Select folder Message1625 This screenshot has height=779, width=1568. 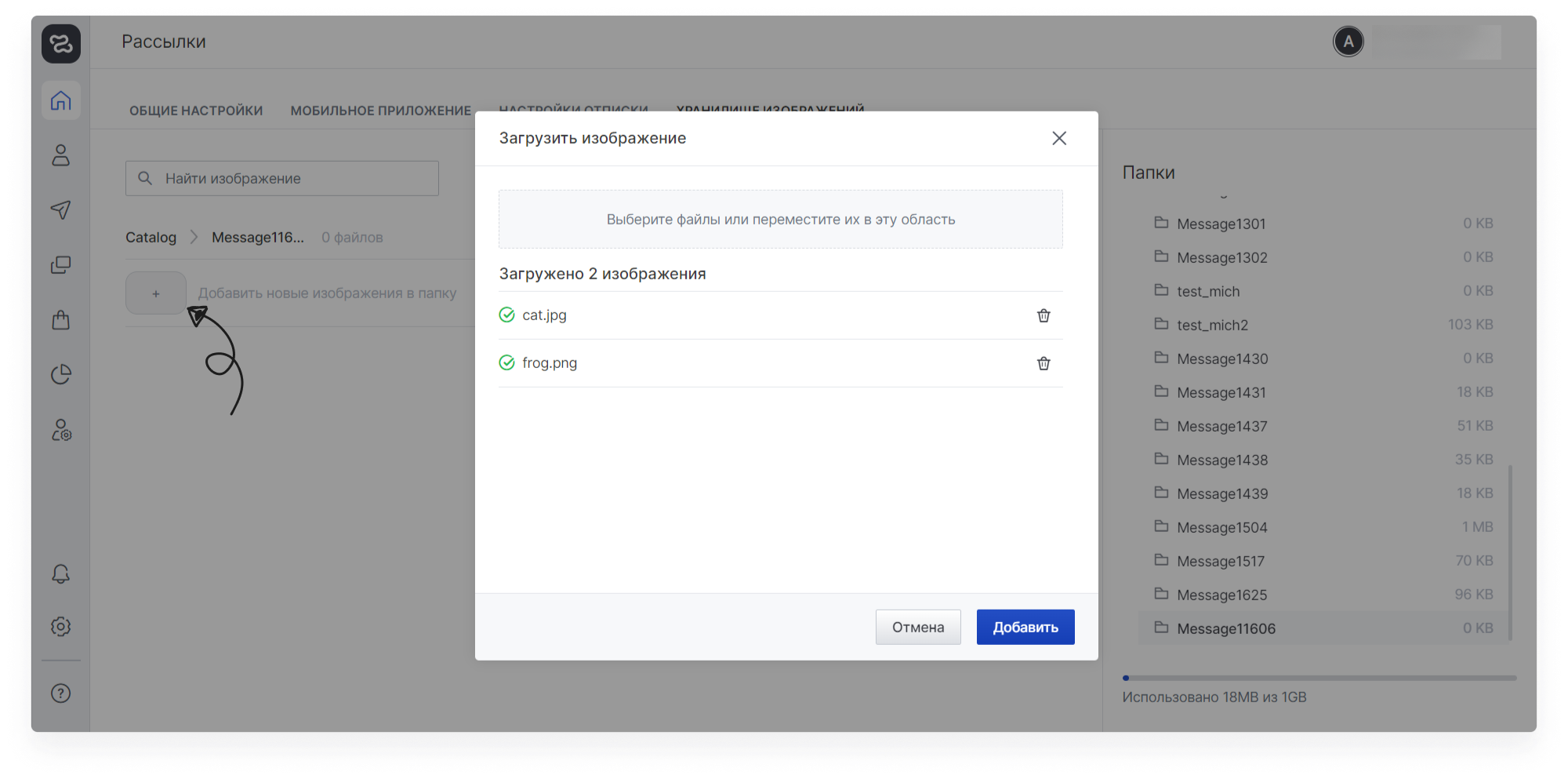pyautogui.click(x=1323, y=595)
